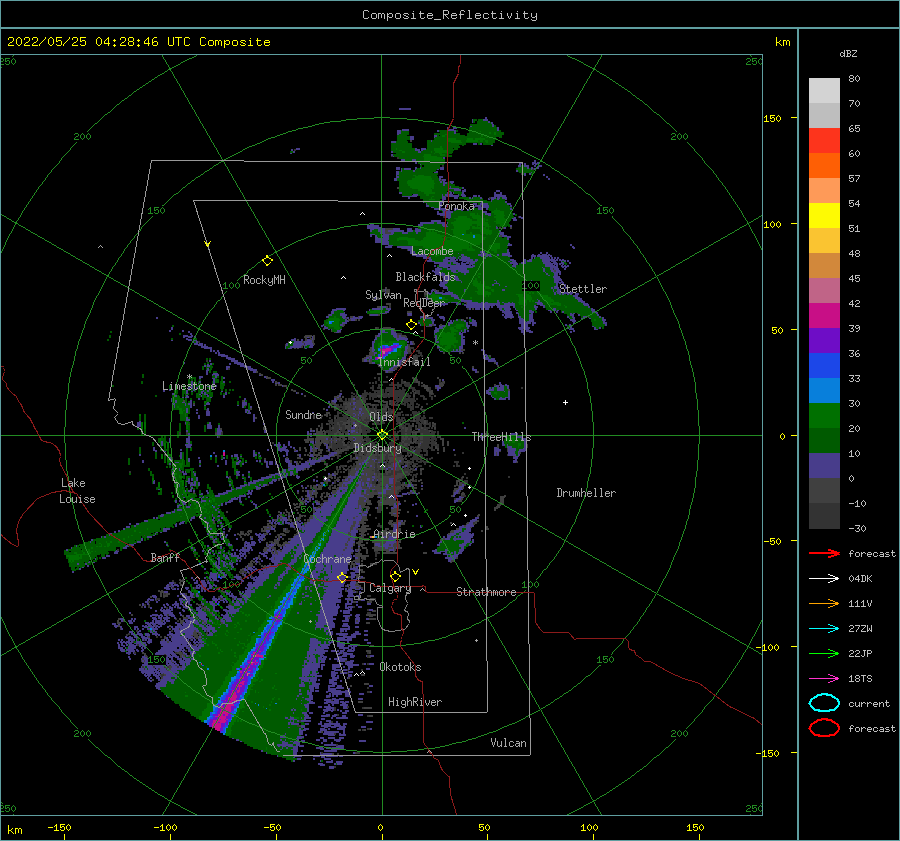Image resolution: width=900 pixels, height=841 pixels.
Task: Click the Limestone label on map
Action: pos(189,386)
